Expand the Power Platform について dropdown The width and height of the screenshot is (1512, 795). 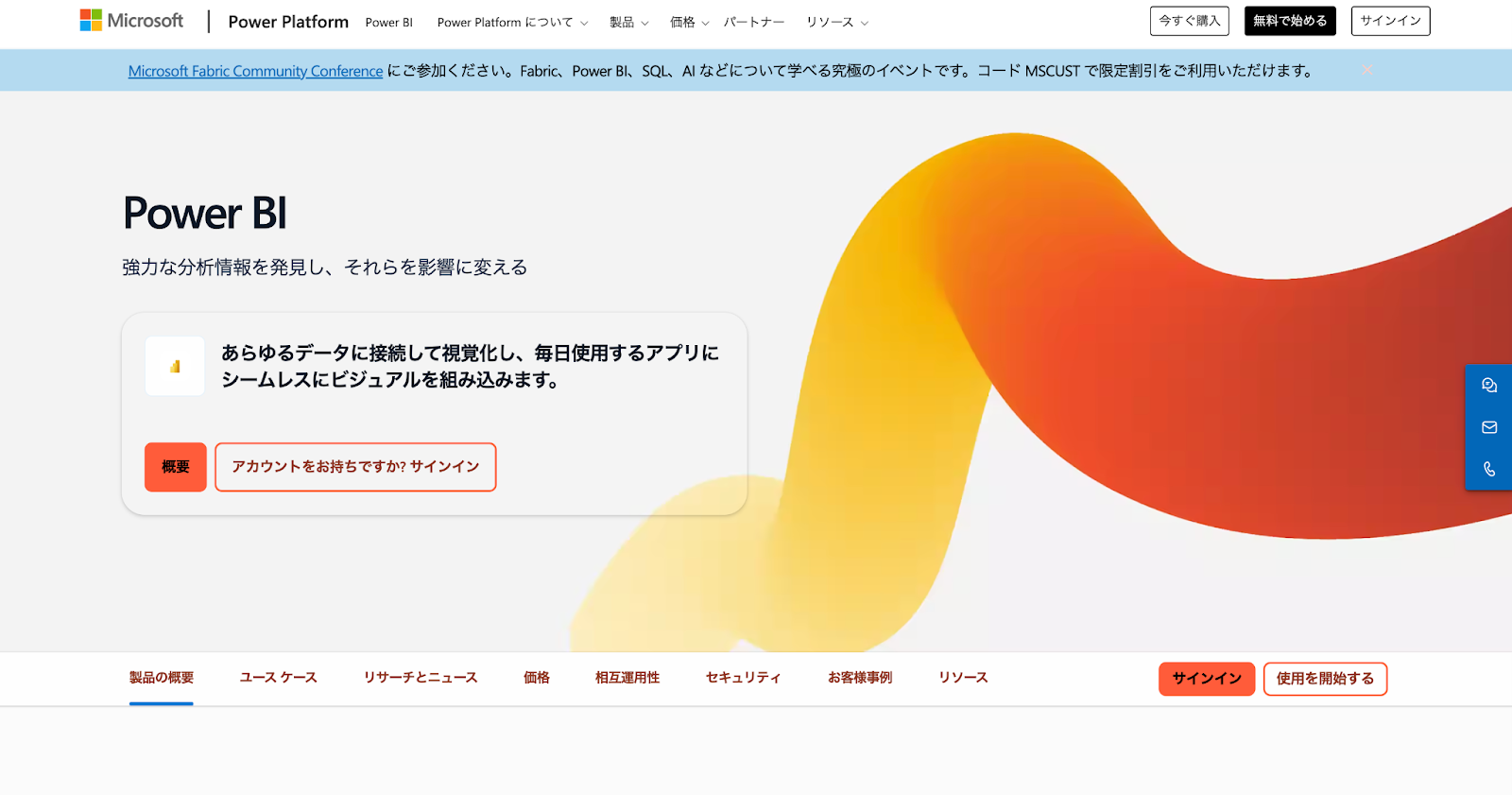pyautogui.click(x=512, y=23)
